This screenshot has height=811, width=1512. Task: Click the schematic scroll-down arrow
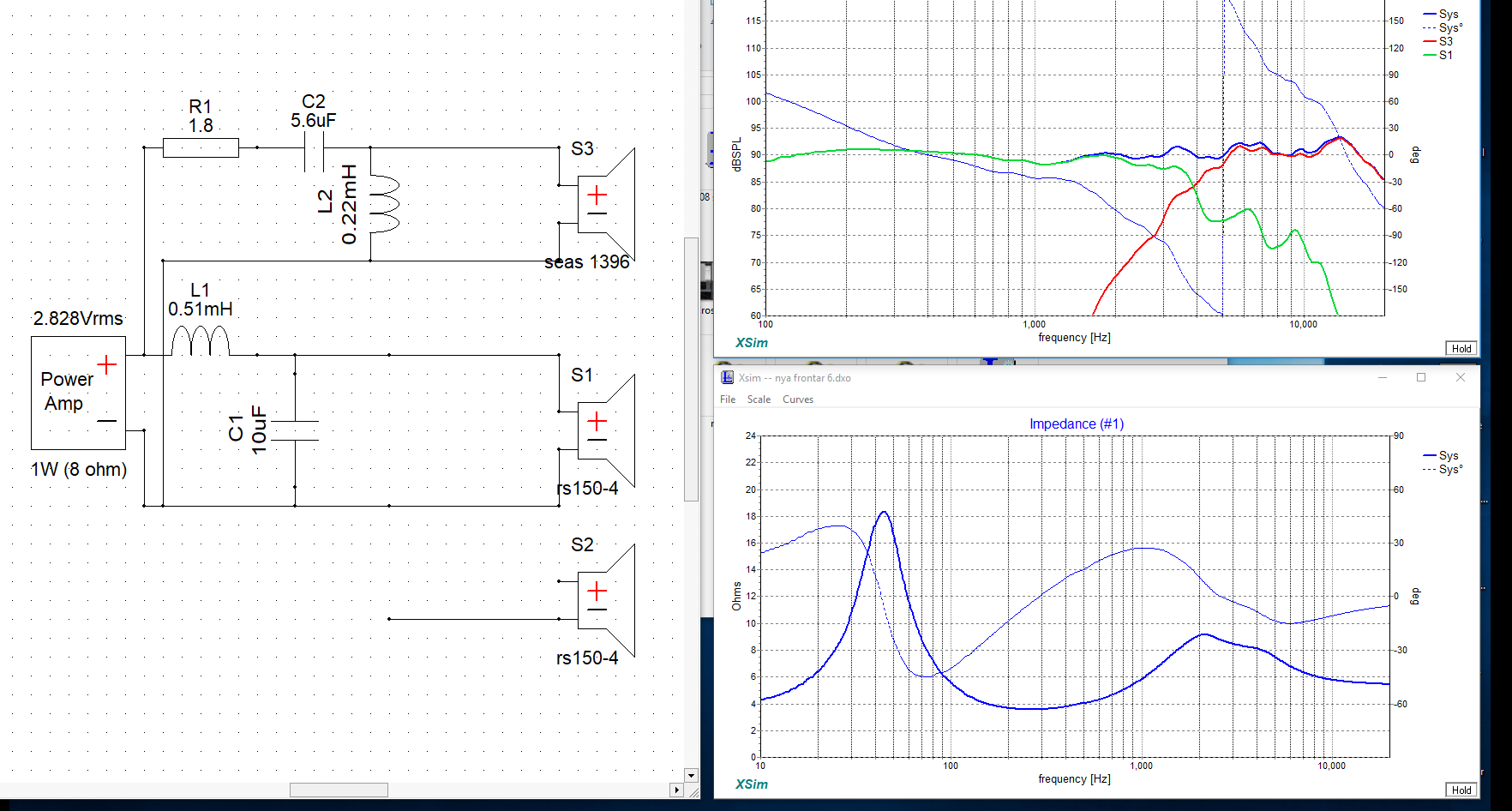click(x=691, y=775)
